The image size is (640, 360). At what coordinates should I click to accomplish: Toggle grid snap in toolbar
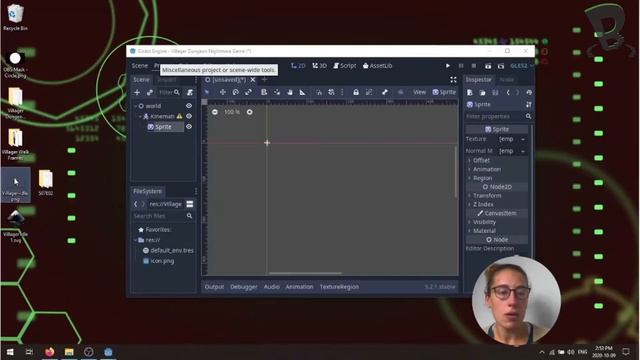point(331,92)
